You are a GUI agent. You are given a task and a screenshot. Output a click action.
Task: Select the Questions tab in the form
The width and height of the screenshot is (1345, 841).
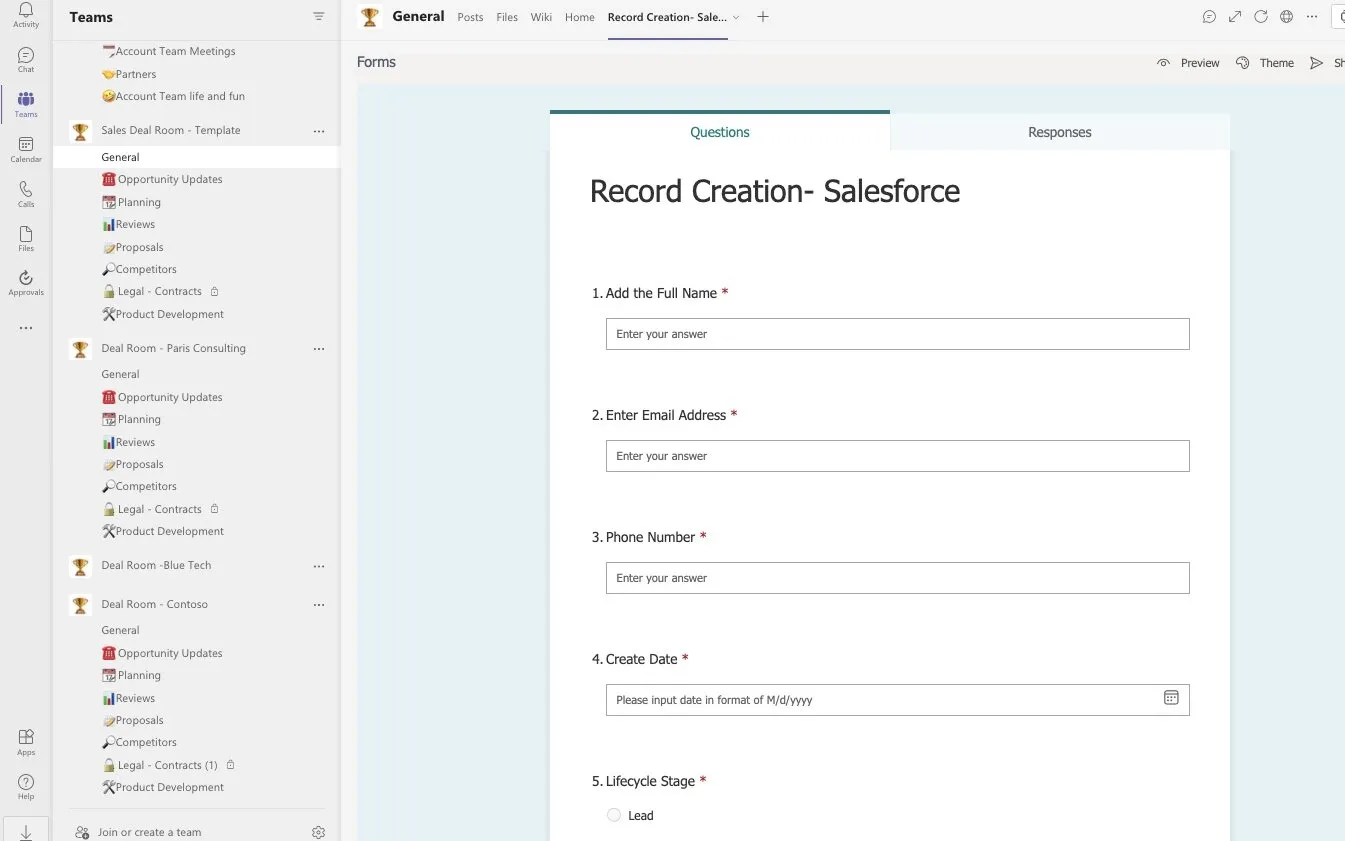coord(720,131)
